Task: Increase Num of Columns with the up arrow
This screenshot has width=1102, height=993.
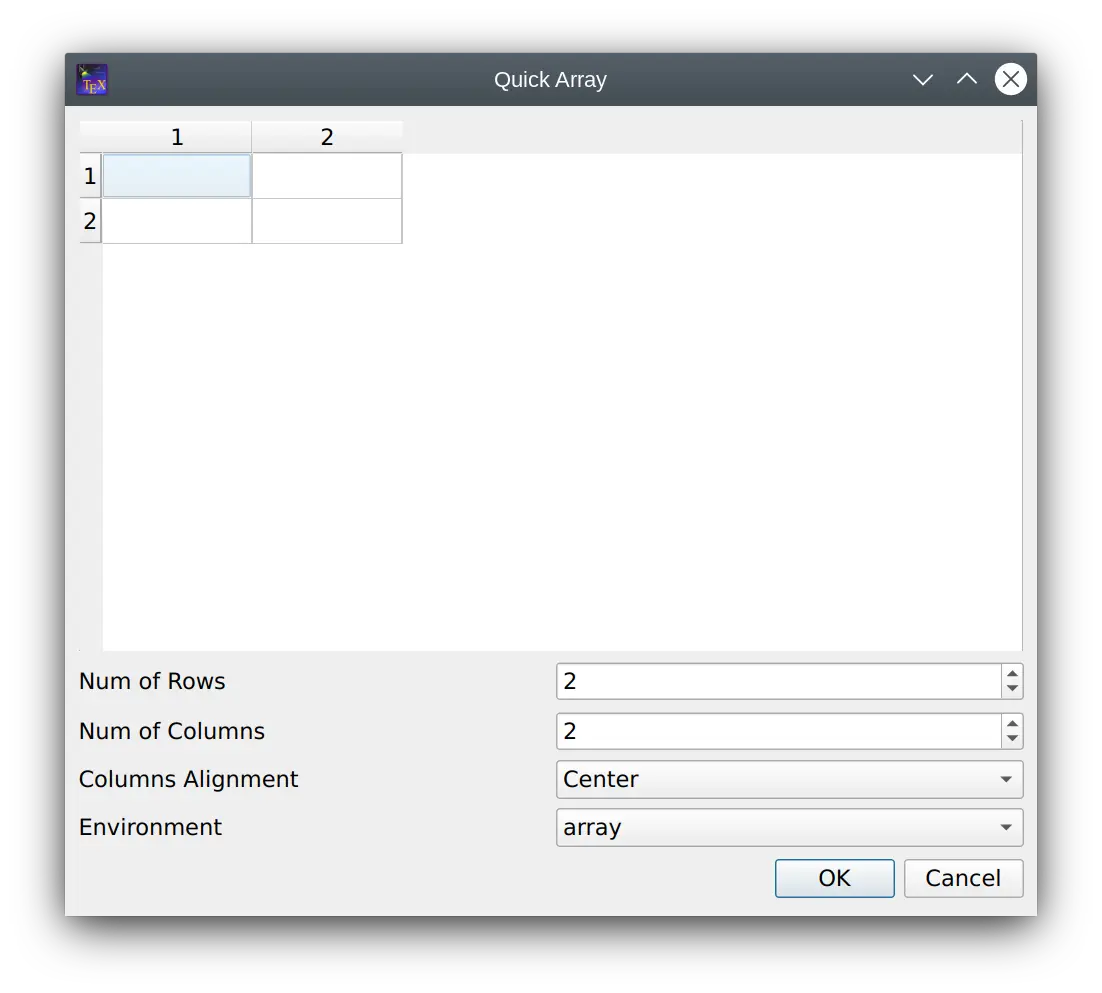Action: tap(1013, 724)
